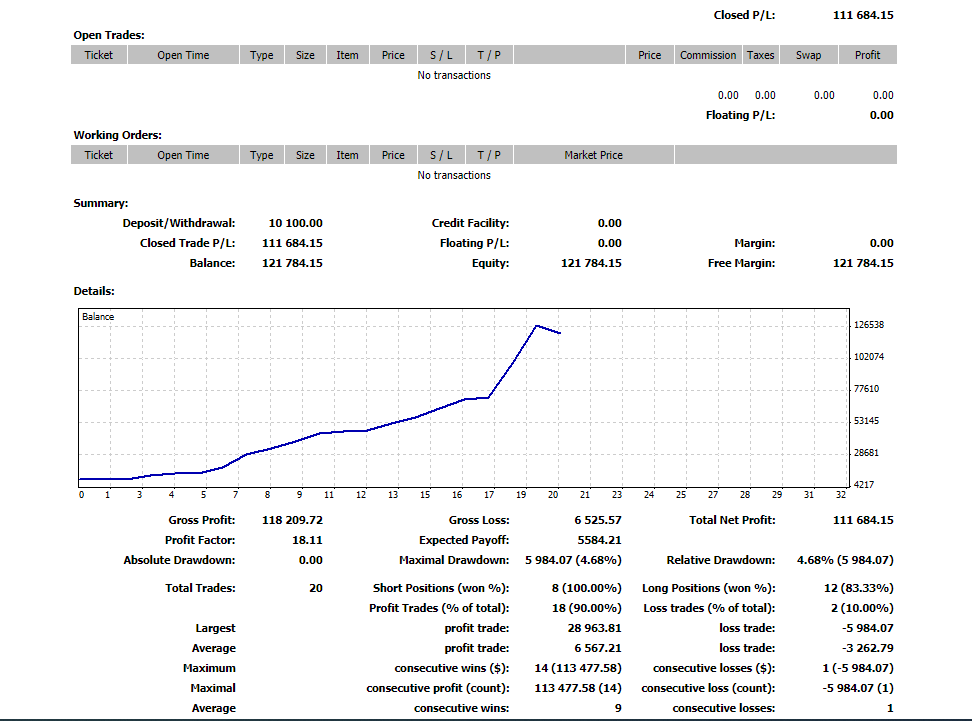Click the largest profit trade value 28 963.81
The height and width of the screenshot is (721, 972).
click(x=594, y=628)
